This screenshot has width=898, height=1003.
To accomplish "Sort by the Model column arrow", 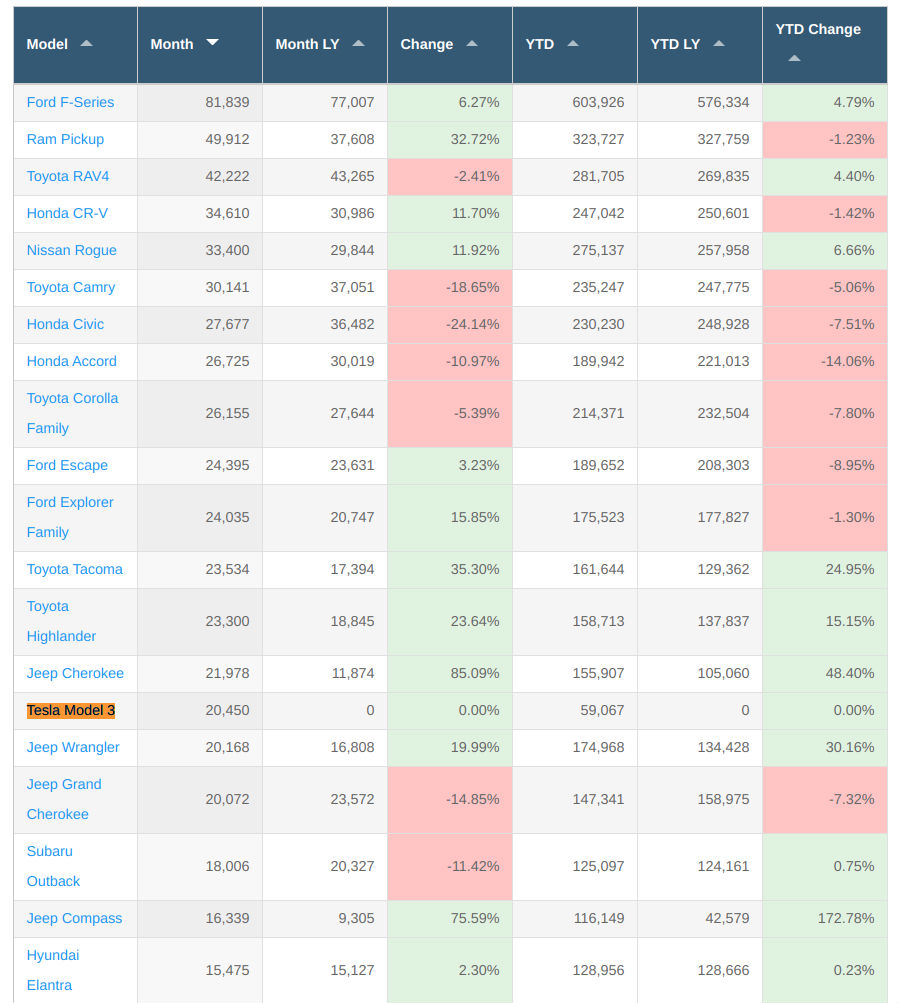I will pos(86,43).
